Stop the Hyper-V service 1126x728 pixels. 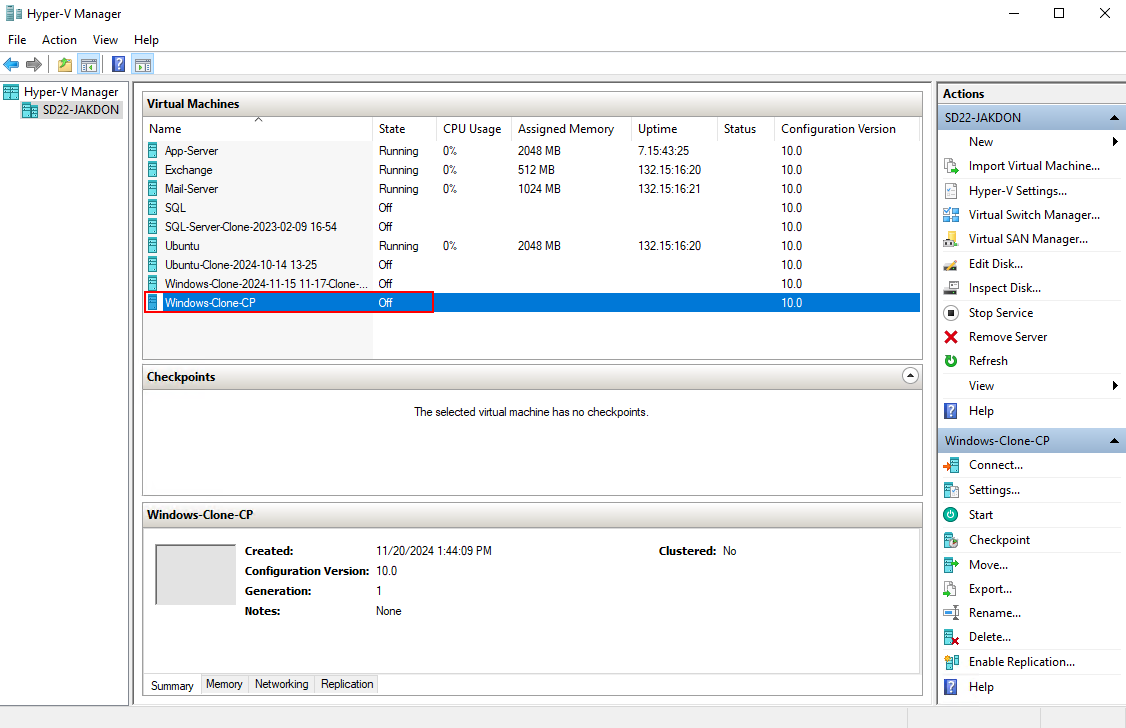coord(998,312)
